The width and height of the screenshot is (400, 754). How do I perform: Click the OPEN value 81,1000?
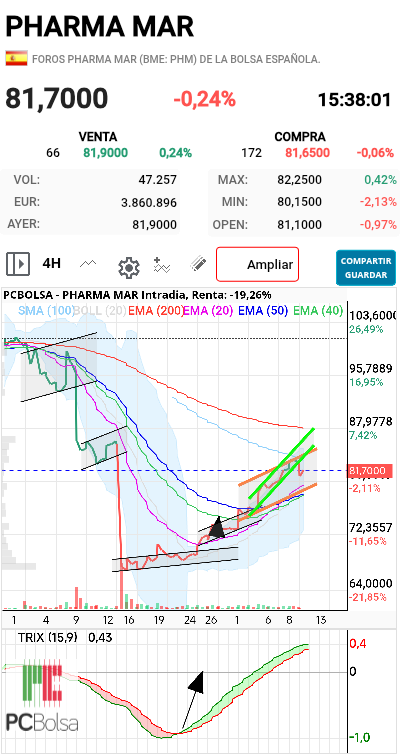coord(300,225)
